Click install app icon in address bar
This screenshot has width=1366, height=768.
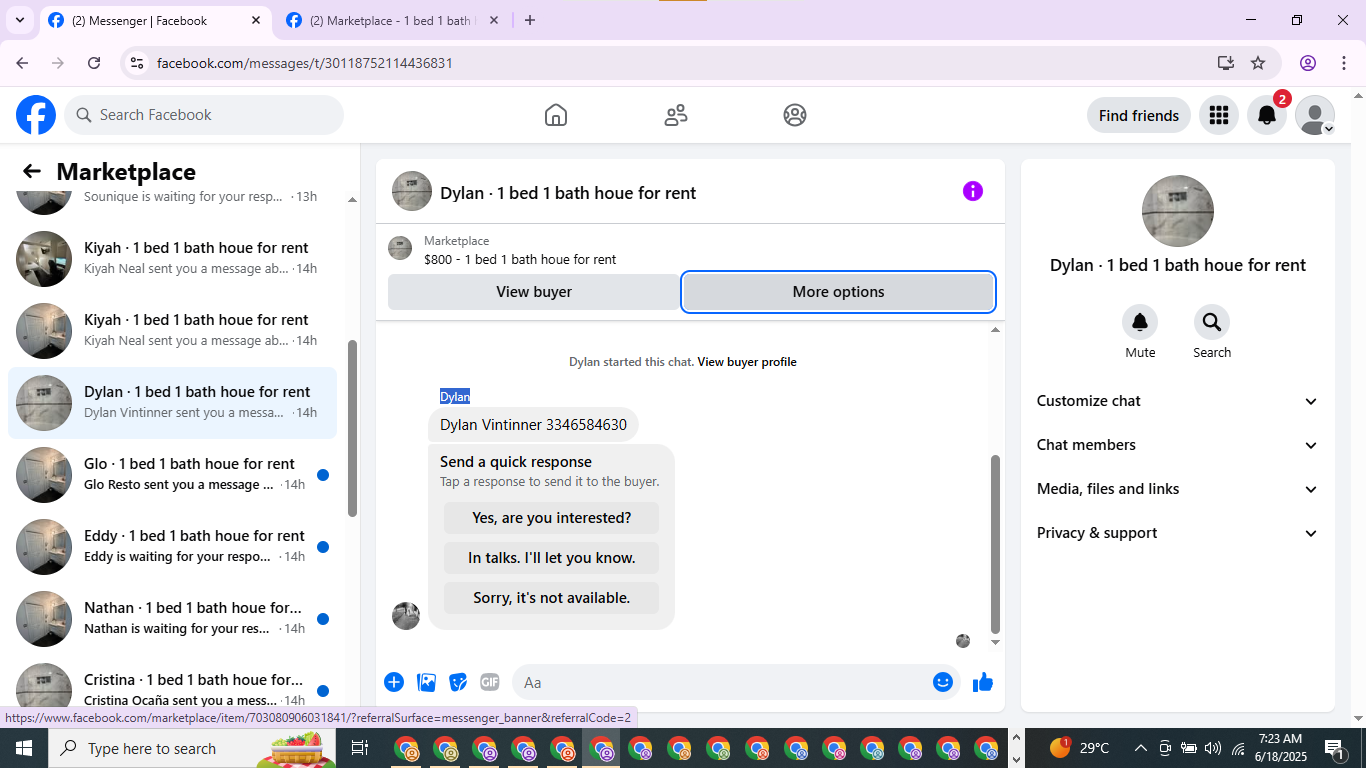[1226, 63]
